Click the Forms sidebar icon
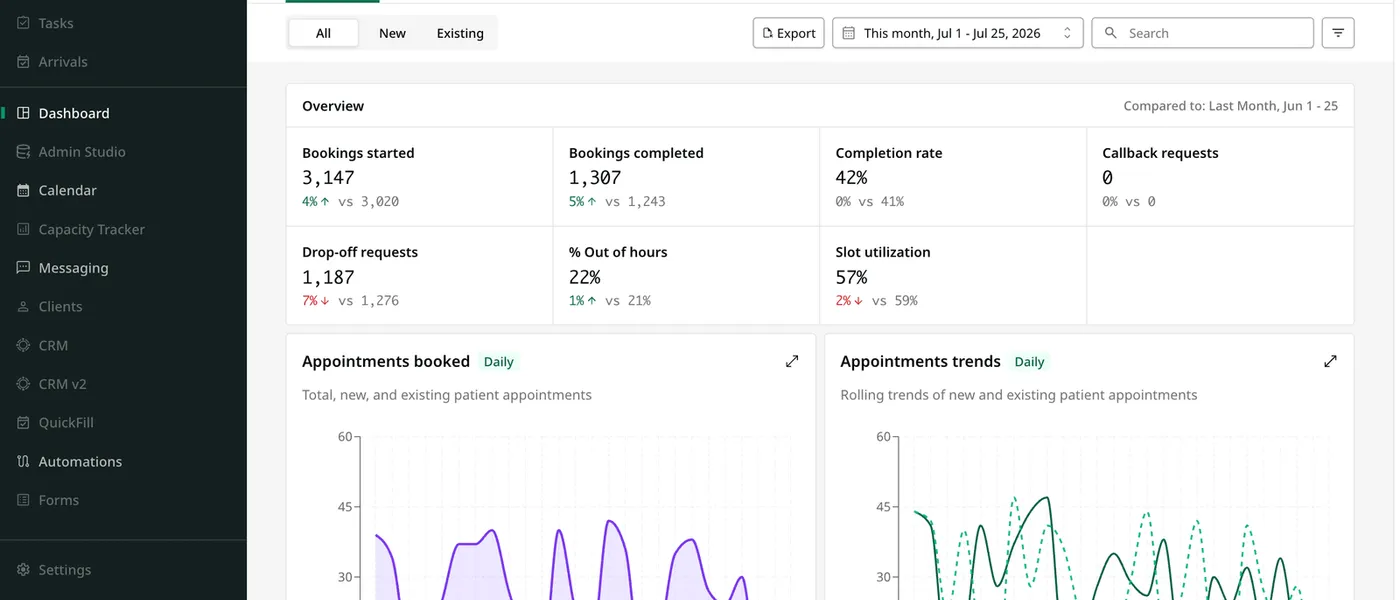1400x600 pixels. tap(23, 500)
